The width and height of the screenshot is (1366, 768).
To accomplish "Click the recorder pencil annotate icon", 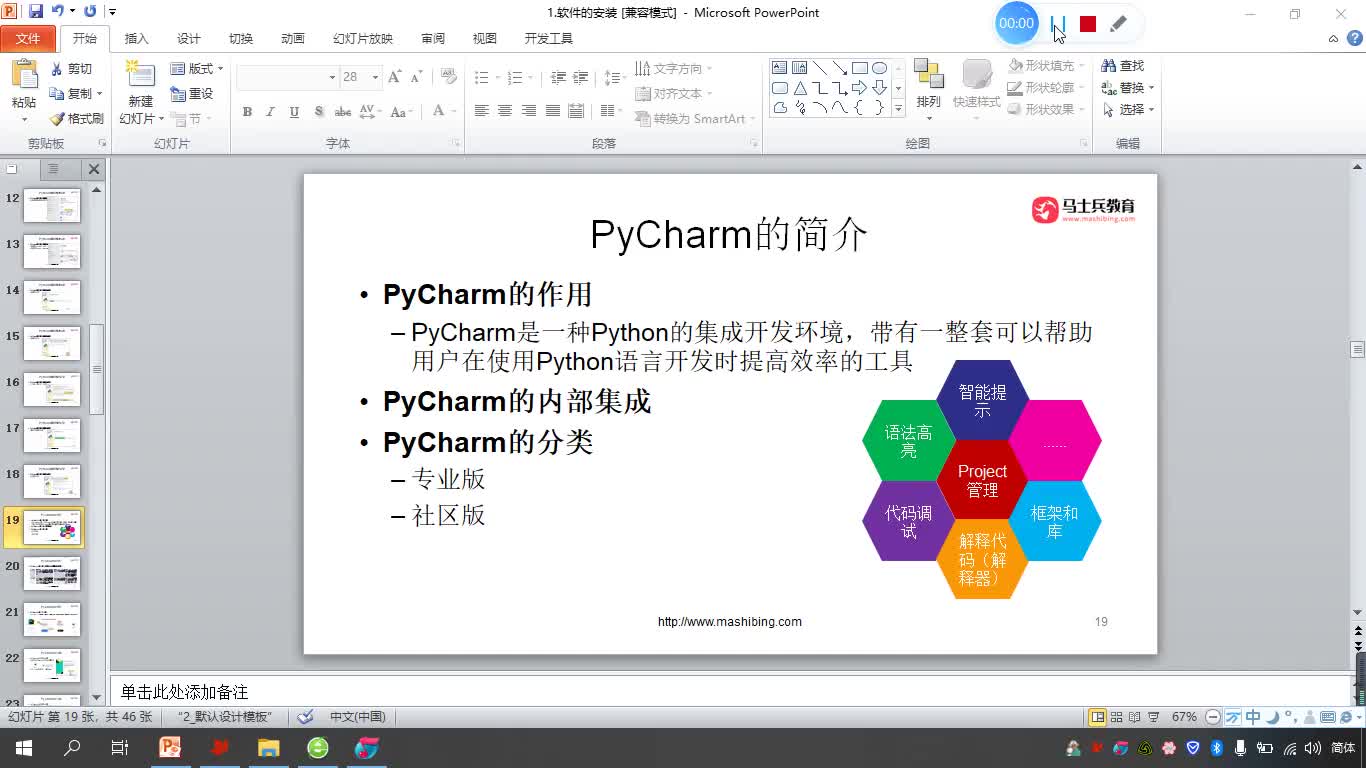I will pyautogui.click(x=1119, y=24).
